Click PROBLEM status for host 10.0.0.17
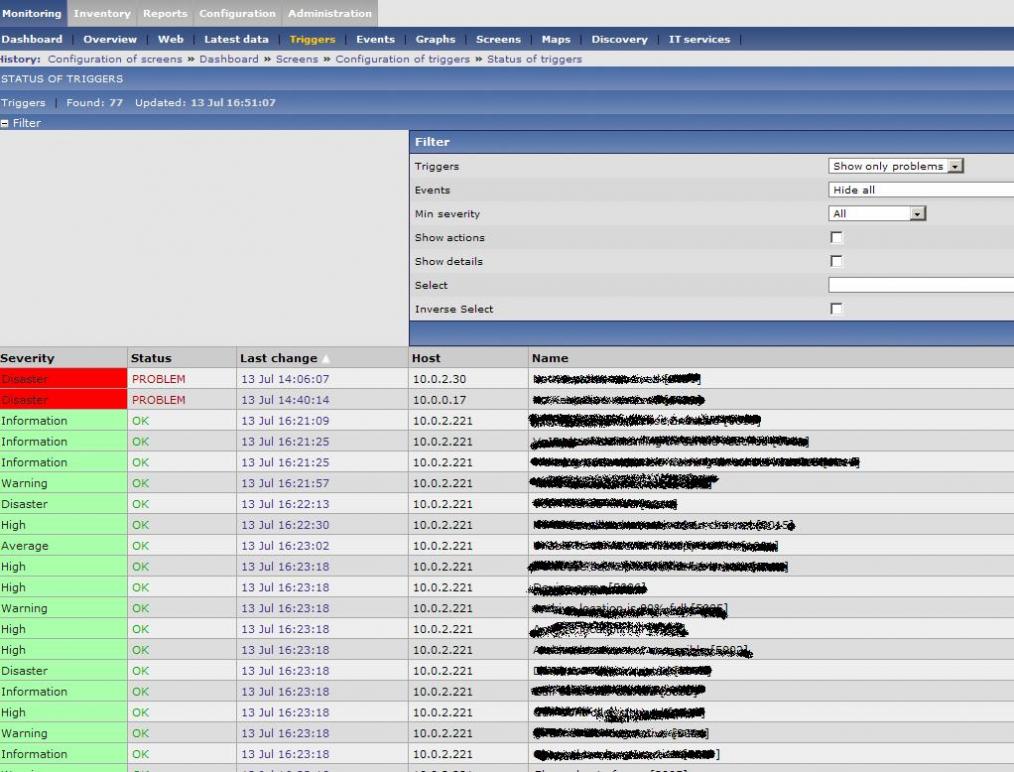The height and width of the screenshot is (772, 1014). pos(158,400)
